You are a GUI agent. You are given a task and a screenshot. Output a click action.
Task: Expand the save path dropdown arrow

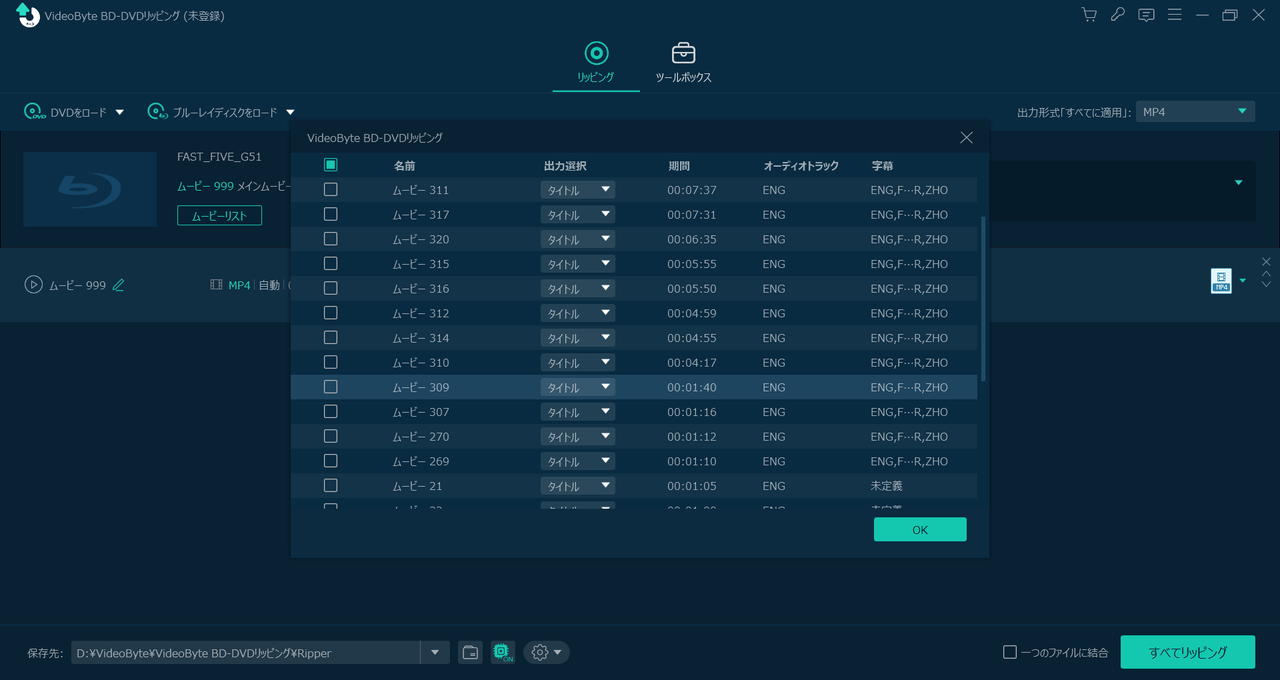pos(434,653)
